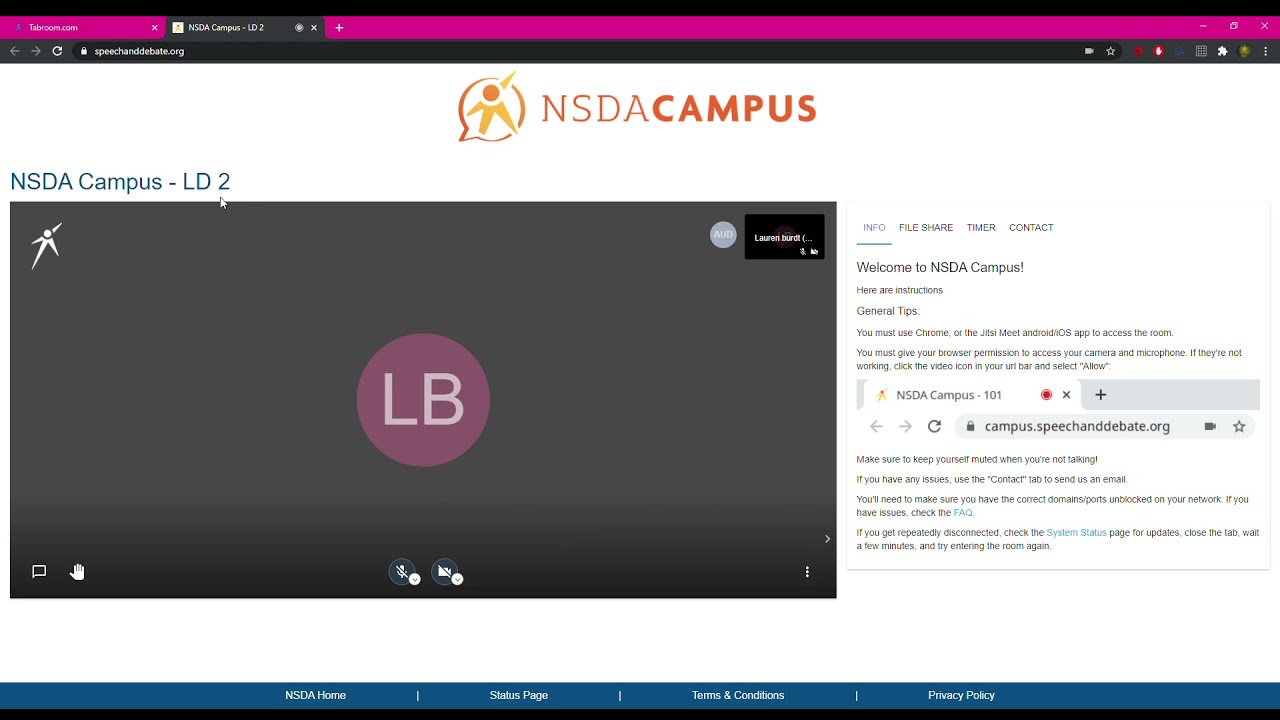
Task: Click the browser profile avatar
Action: [x=1244, y=51]
